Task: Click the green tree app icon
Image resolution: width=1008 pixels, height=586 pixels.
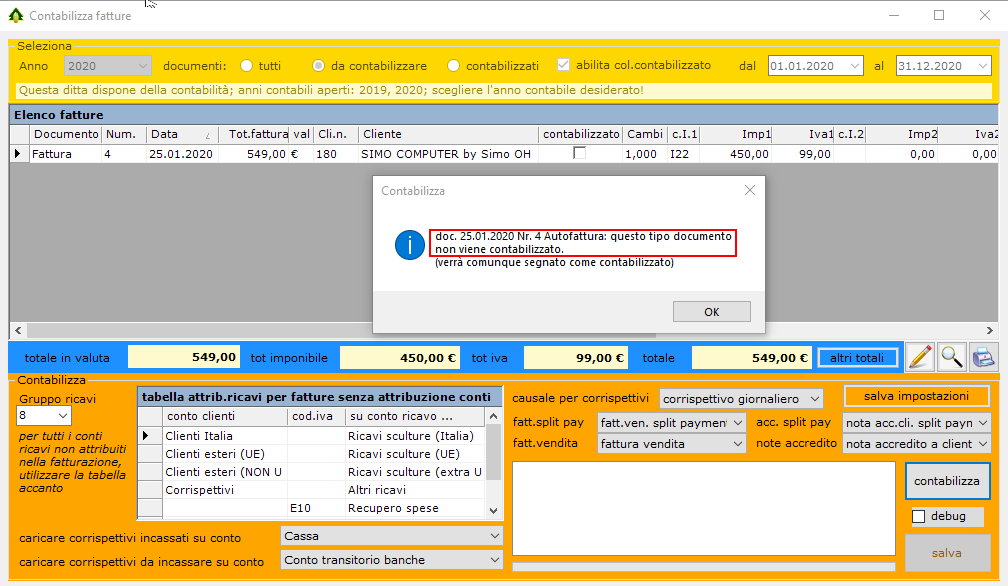Action: pyautogui.click(x=15, y=16)
